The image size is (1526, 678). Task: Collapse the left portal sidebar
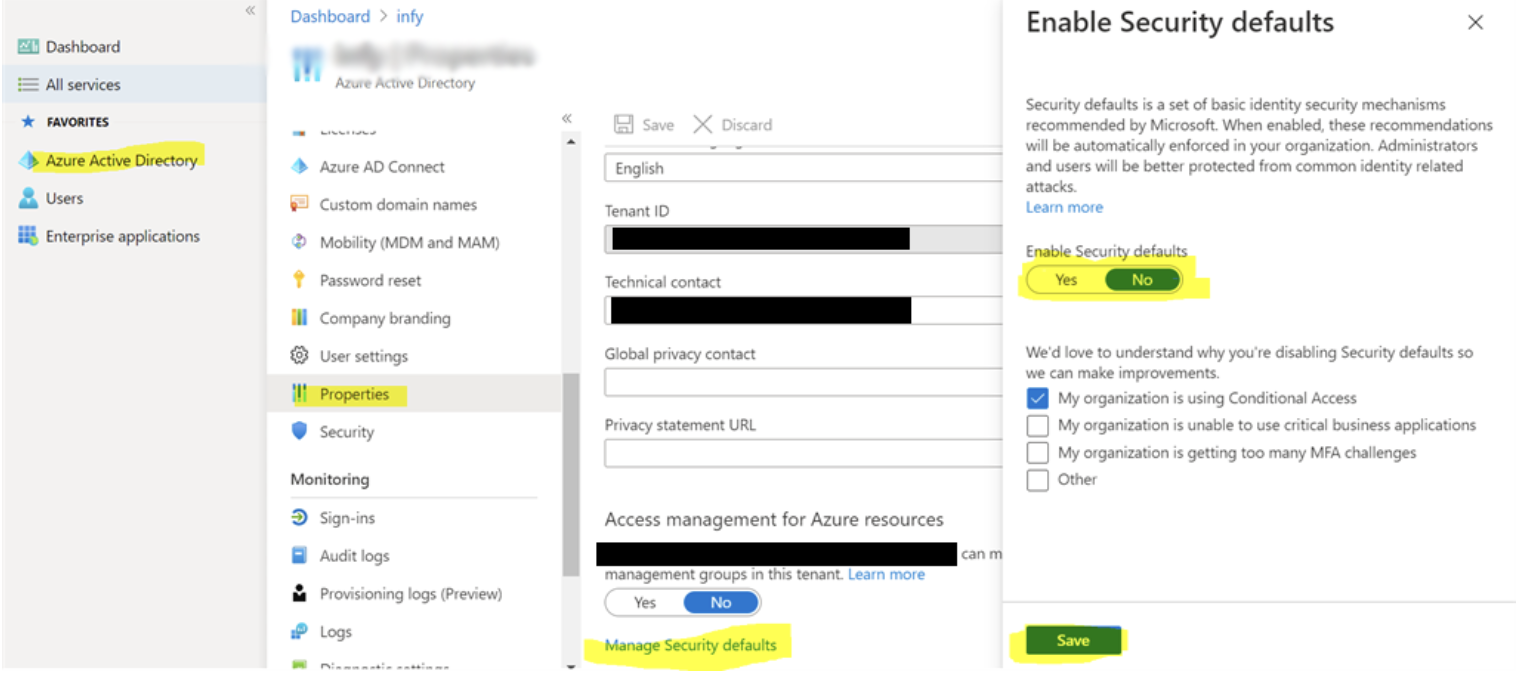point(250,10)
